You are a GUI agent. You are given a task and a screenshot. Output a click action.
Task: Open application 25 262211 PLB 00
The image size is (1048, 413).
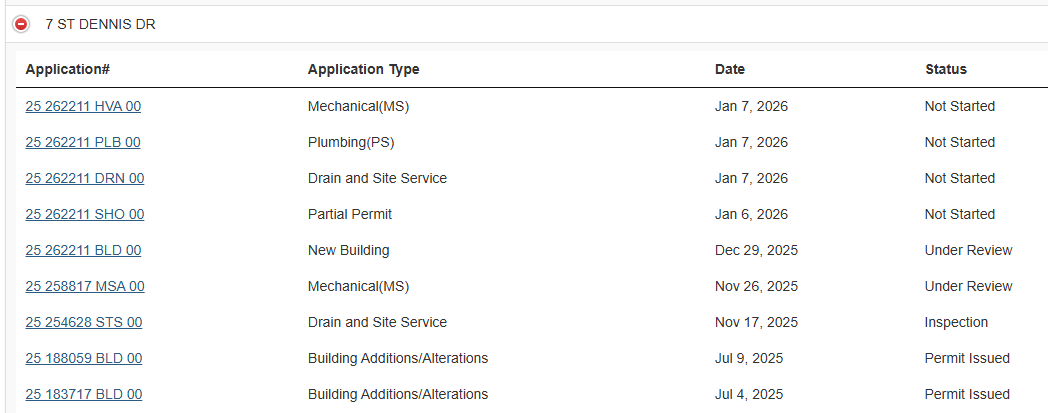83,142
